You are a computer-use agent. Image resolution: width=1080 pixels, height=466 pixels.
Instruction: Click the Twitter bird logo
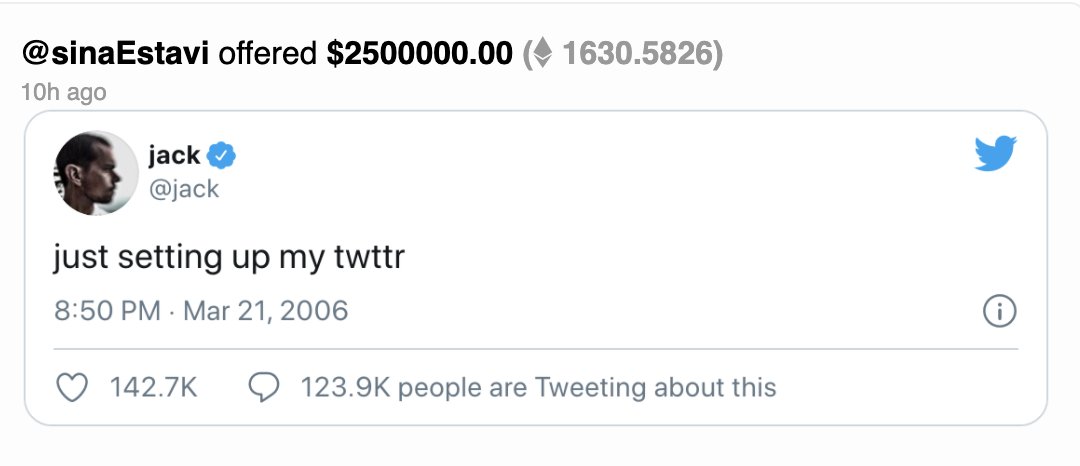click(x=994, y=155)
